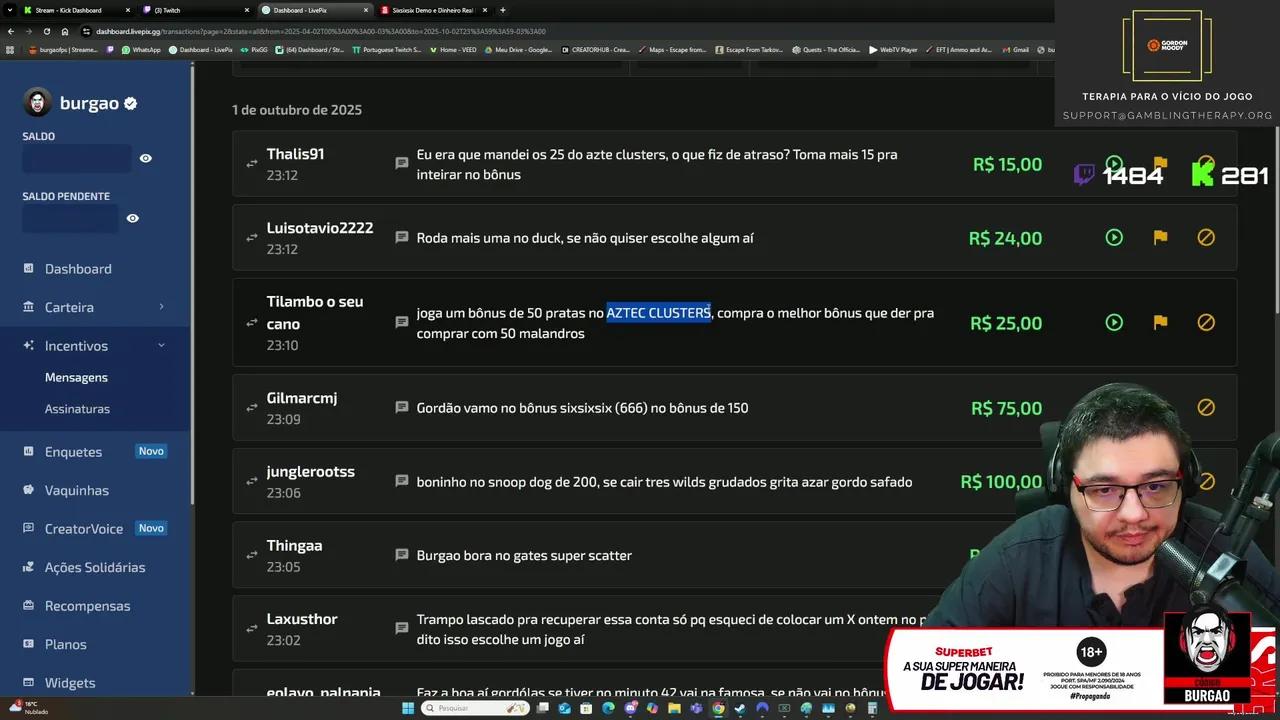Select Mensagens in the sidebar
This screenshot has width=1280, height=720.
click(x=76, y=377)
